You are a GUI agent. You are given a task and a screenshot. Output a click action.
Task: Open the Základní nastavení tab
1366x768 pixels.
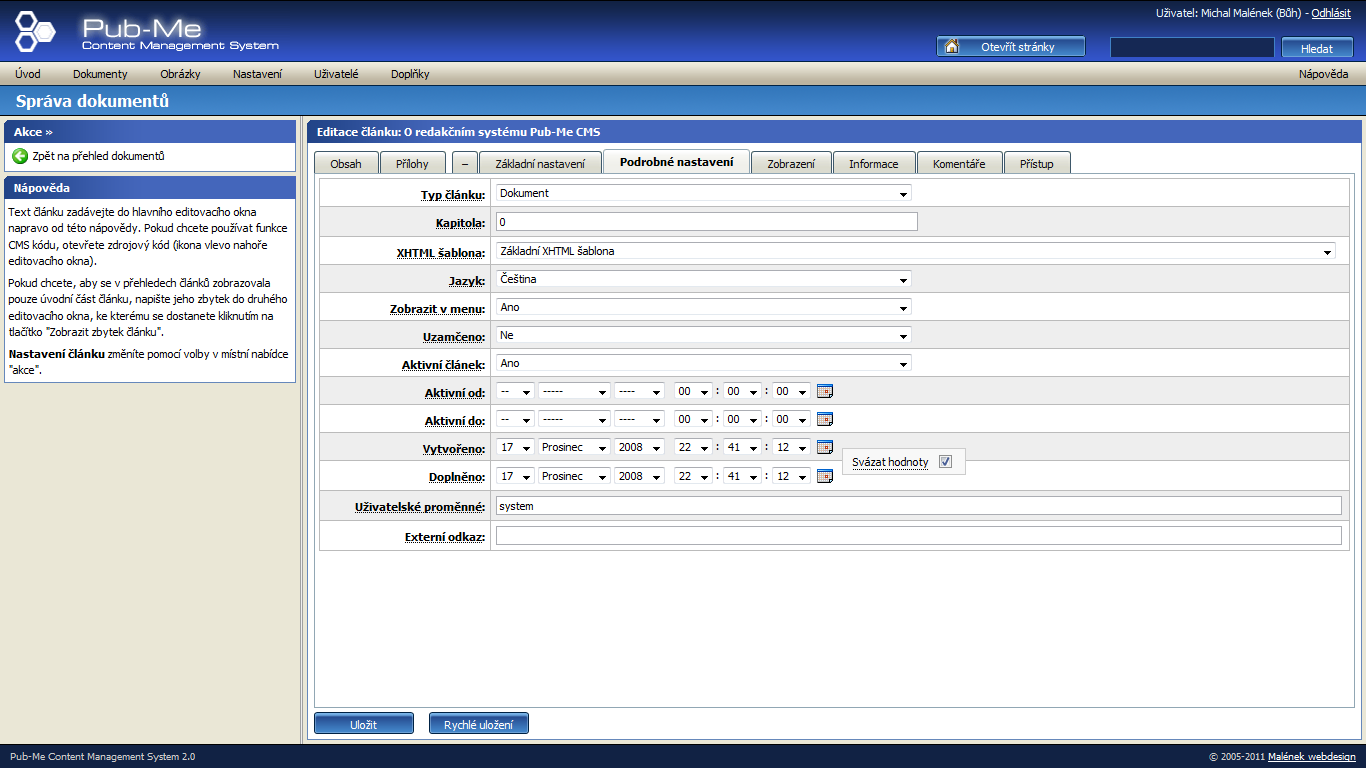[x=540, y=163]
